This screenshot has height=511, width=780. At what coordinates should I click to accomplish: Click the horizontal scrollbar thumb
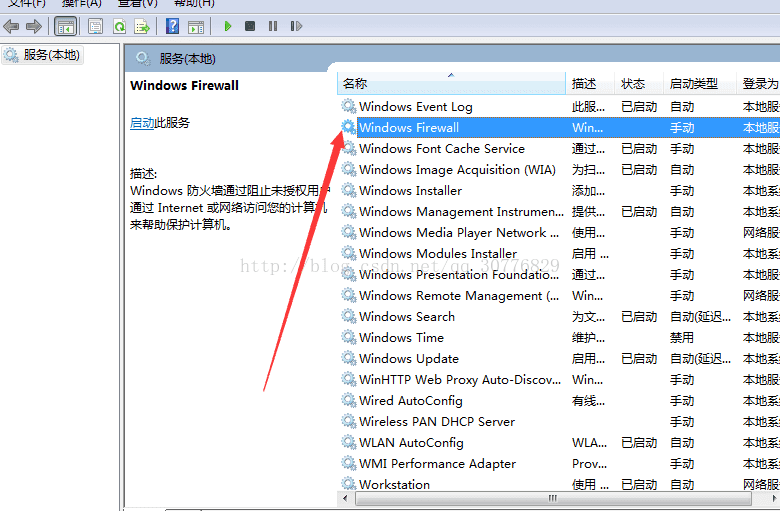coord(553,498)
